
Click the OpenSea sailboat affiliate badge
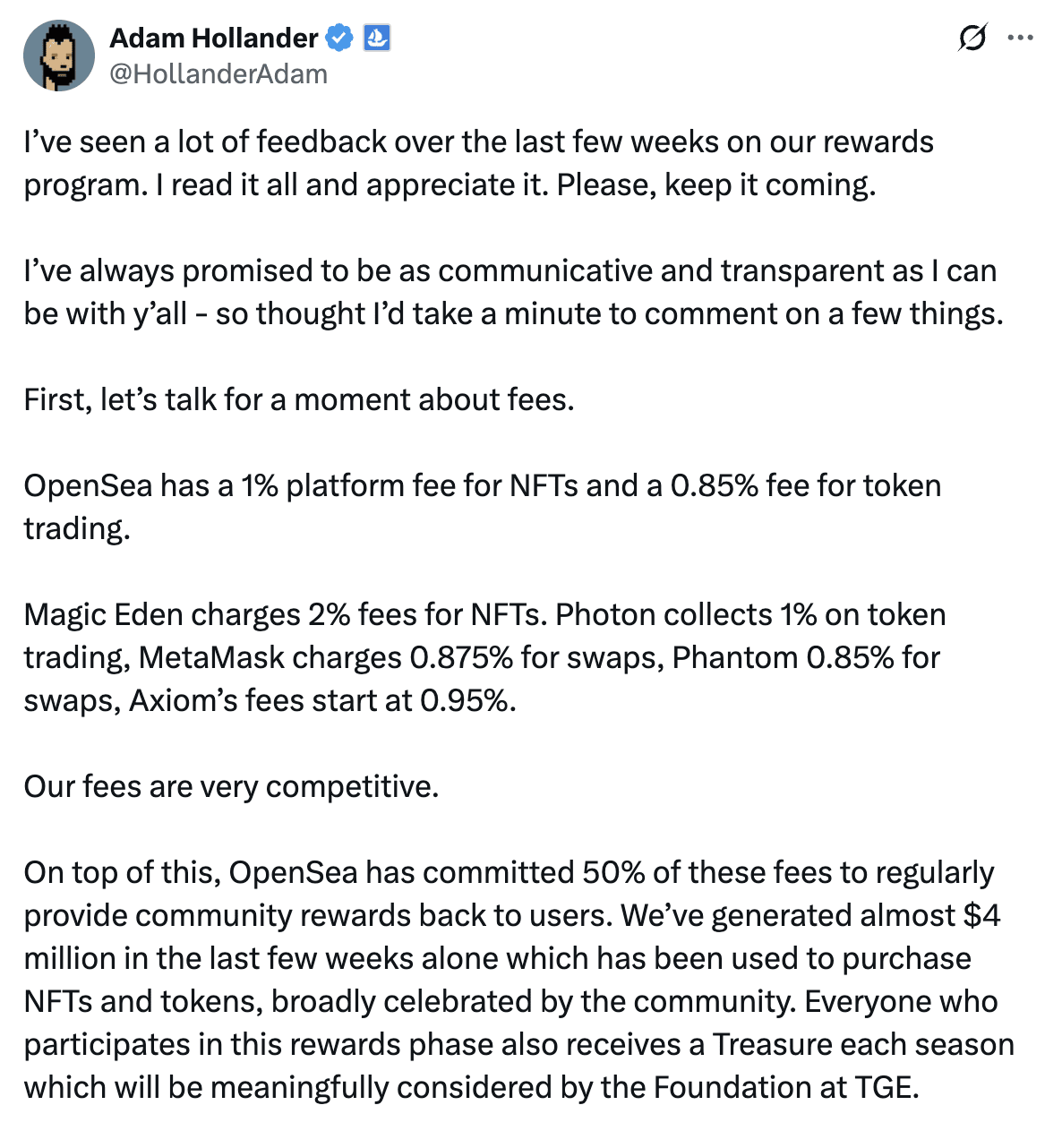click(x=376, y=39)
